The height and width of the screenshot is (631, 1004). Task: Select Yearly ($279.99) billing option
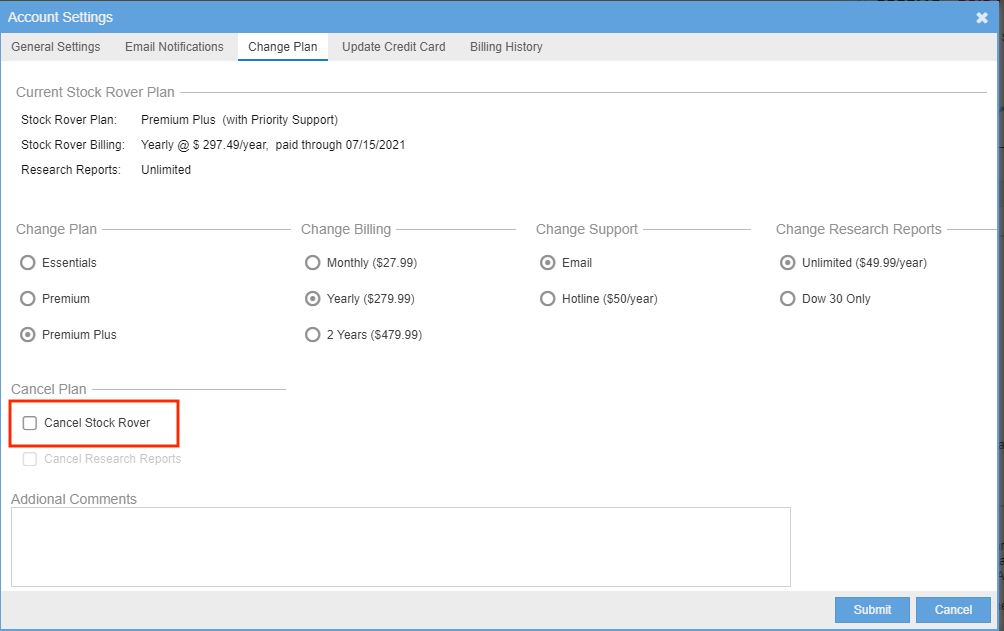coord(313,299)
